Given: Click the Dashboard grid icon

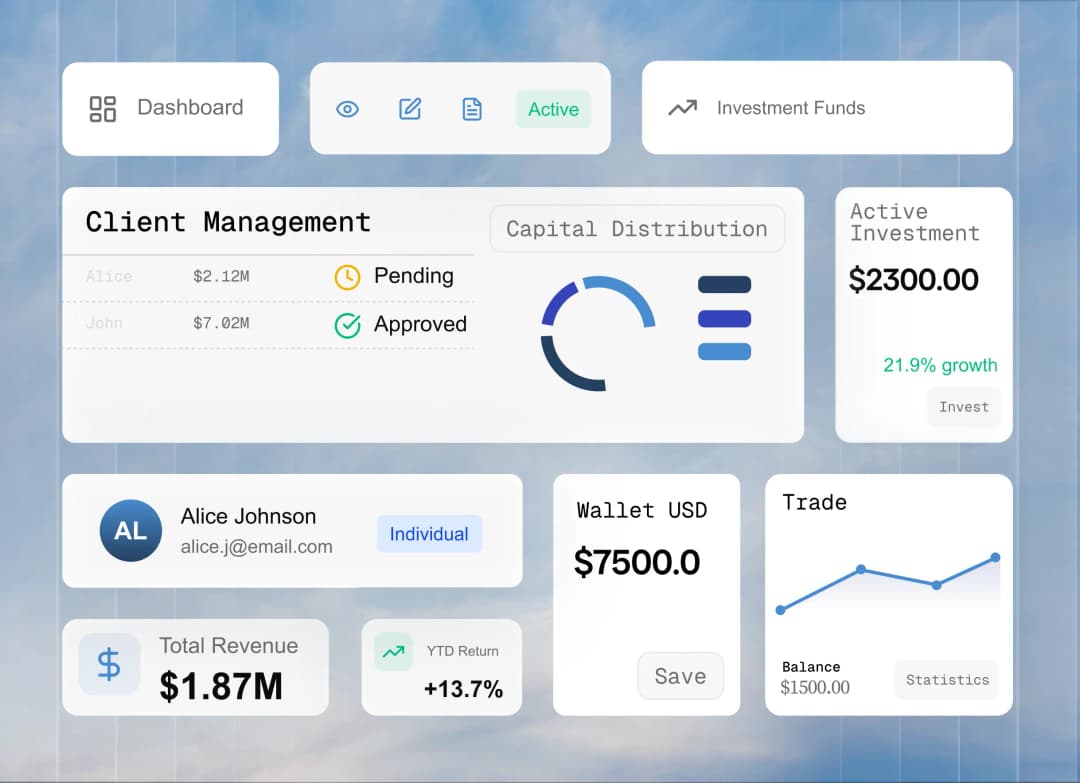Looking at the screenshot, I should coord(103,109).
